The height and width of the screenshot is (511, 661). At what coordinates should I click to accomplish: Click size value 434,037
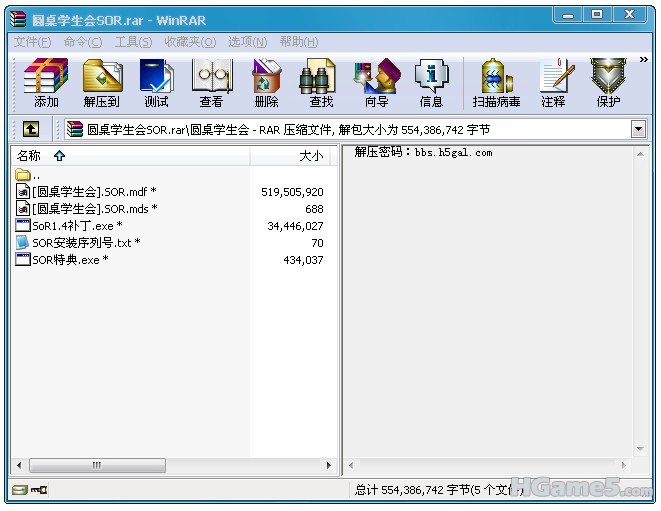[303, 260]
